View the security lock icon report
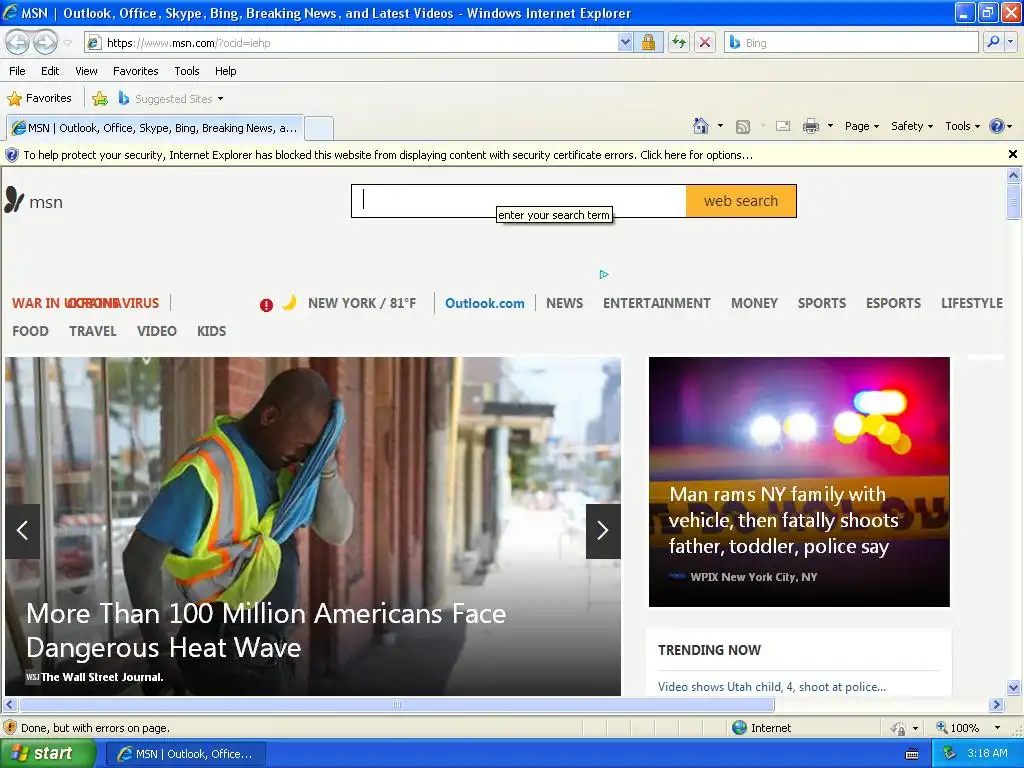The width and height of the screenshot is (1024, 768). pos(648,42)
